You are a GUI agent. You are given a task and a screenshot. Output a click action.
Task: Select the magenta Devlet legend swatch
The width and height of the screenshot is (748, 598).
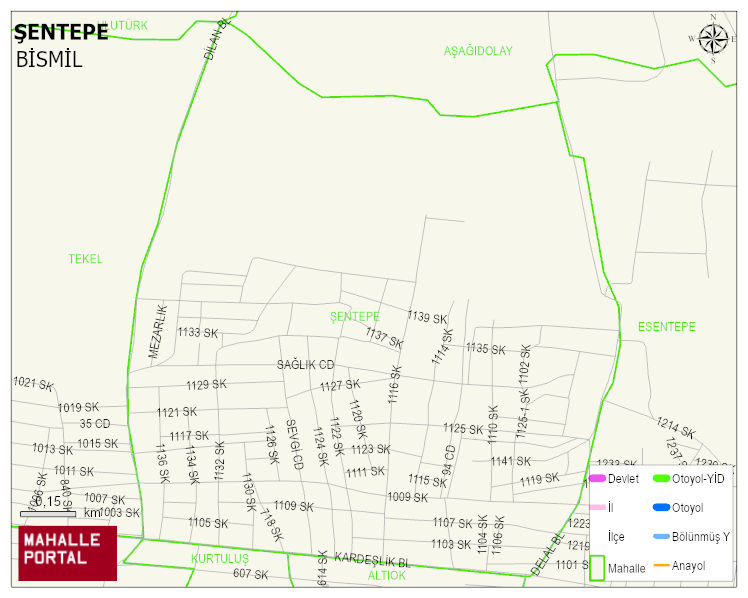(x=597, y=479)
